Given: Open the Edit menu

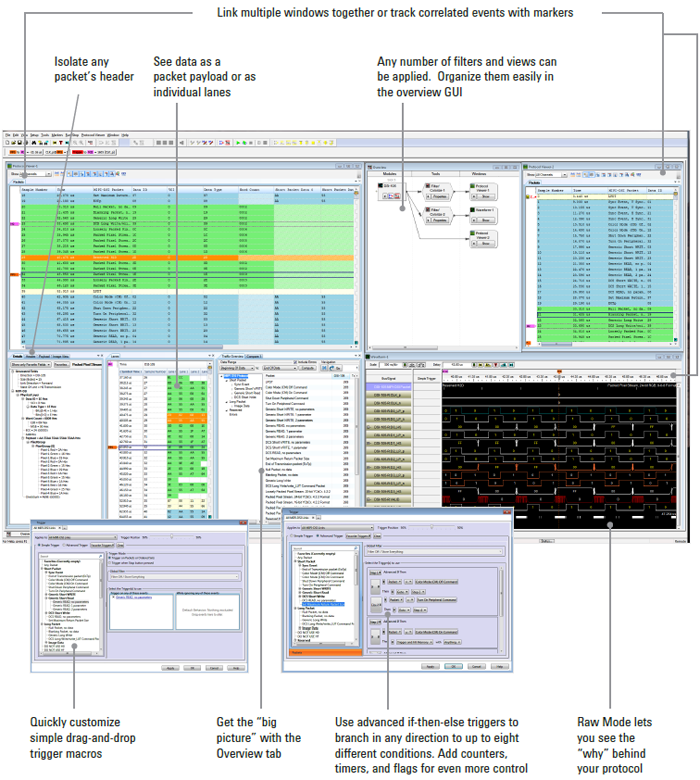Looking at the screenshot, I should (x=16, y=135).
